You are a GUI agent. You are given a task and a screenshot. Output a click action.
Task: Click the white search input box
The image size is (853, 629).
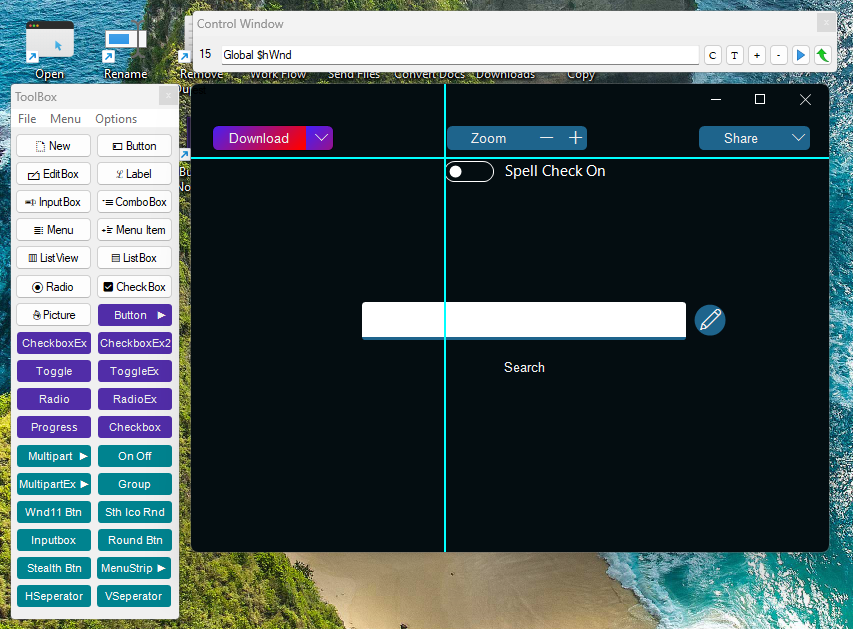point(524,320)
